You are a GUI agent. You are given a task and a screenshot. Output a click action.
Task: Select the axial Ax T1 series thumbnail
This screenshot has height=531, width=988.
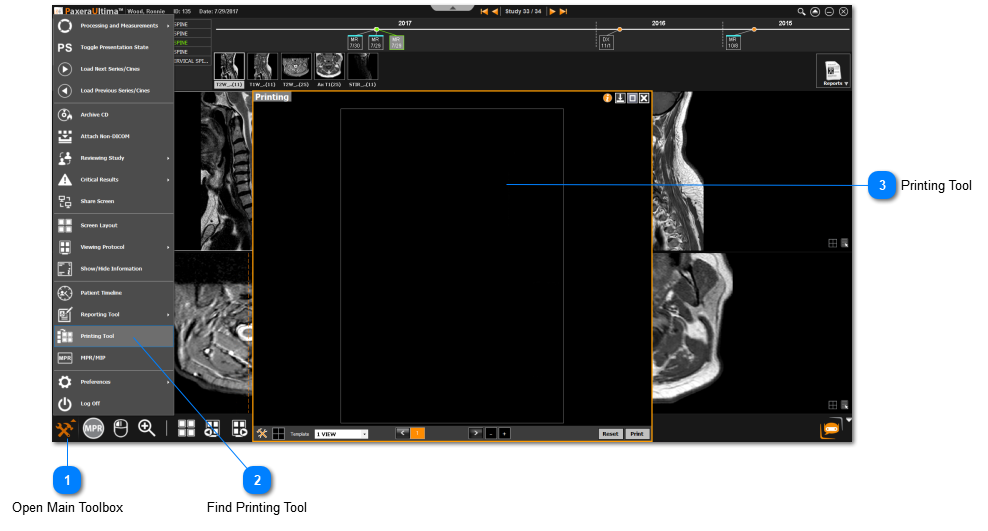pyautogui.click(x=329, y=67)
